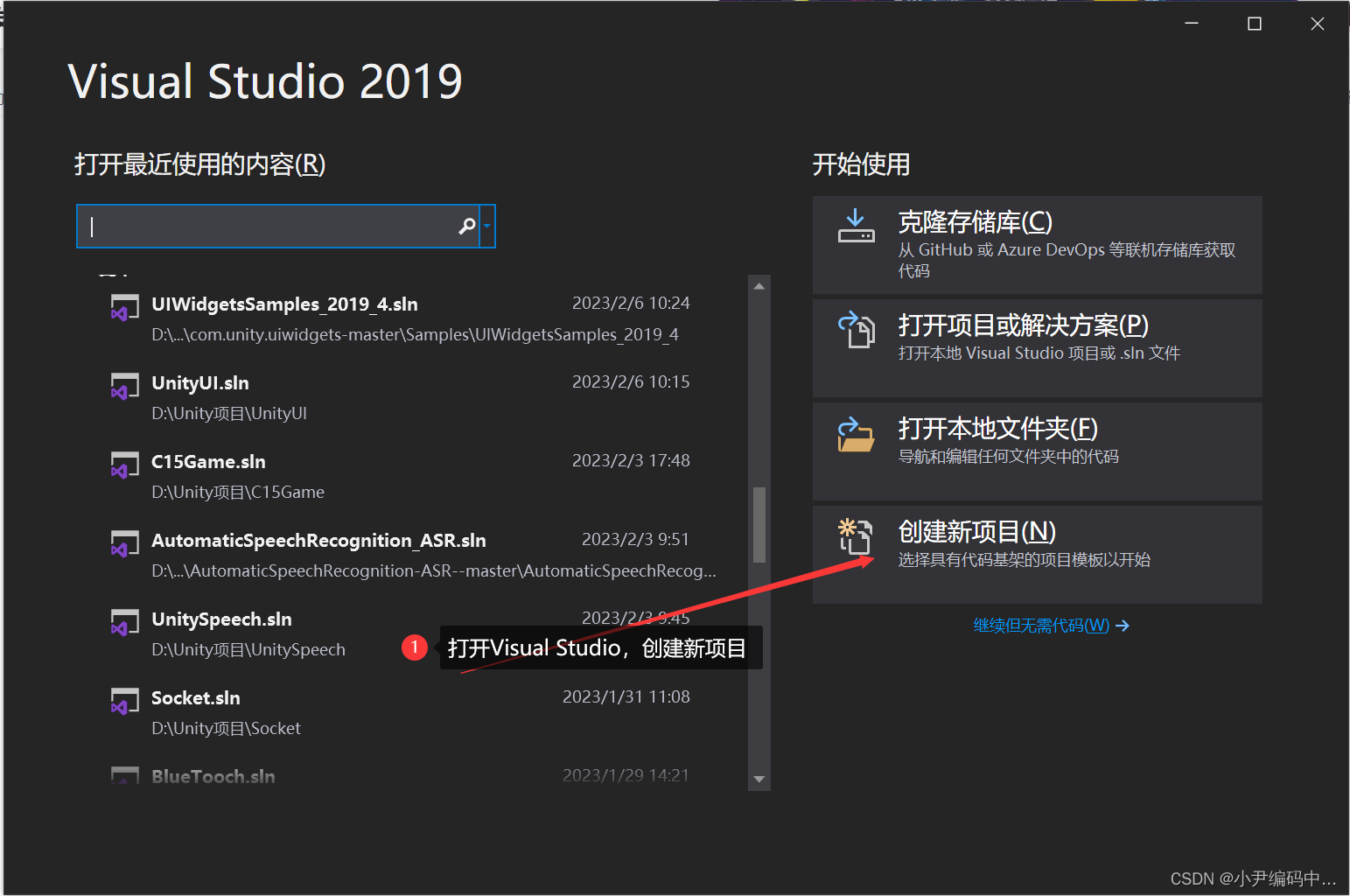Maximize the Visual Studio 2019 window

1255,24
